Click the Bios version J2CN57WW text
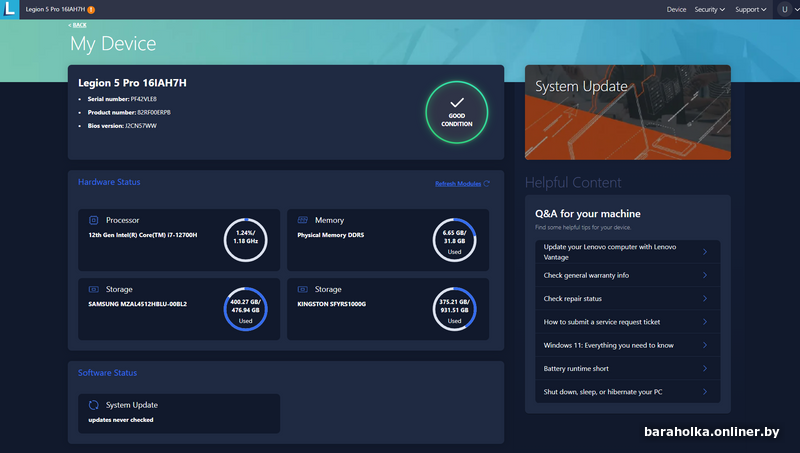 (x=141, y=125)
